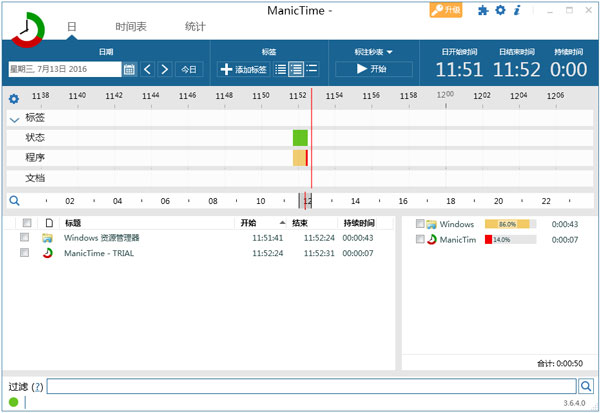Check the ManicTime - TRIAL row checkbox

[x=24, y=253]
